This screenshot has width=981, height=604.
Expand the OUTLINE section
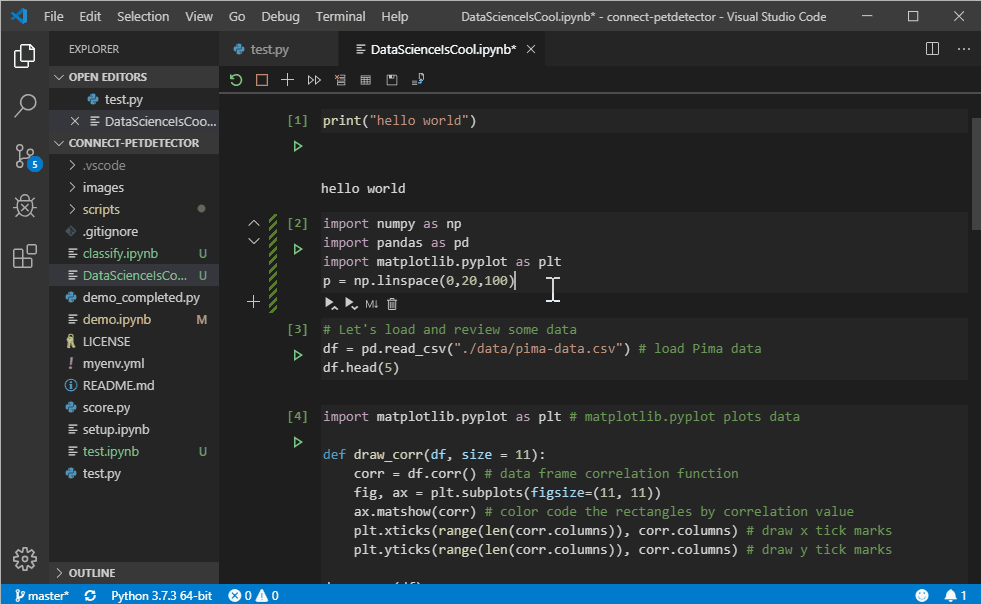tap(92, 573)
